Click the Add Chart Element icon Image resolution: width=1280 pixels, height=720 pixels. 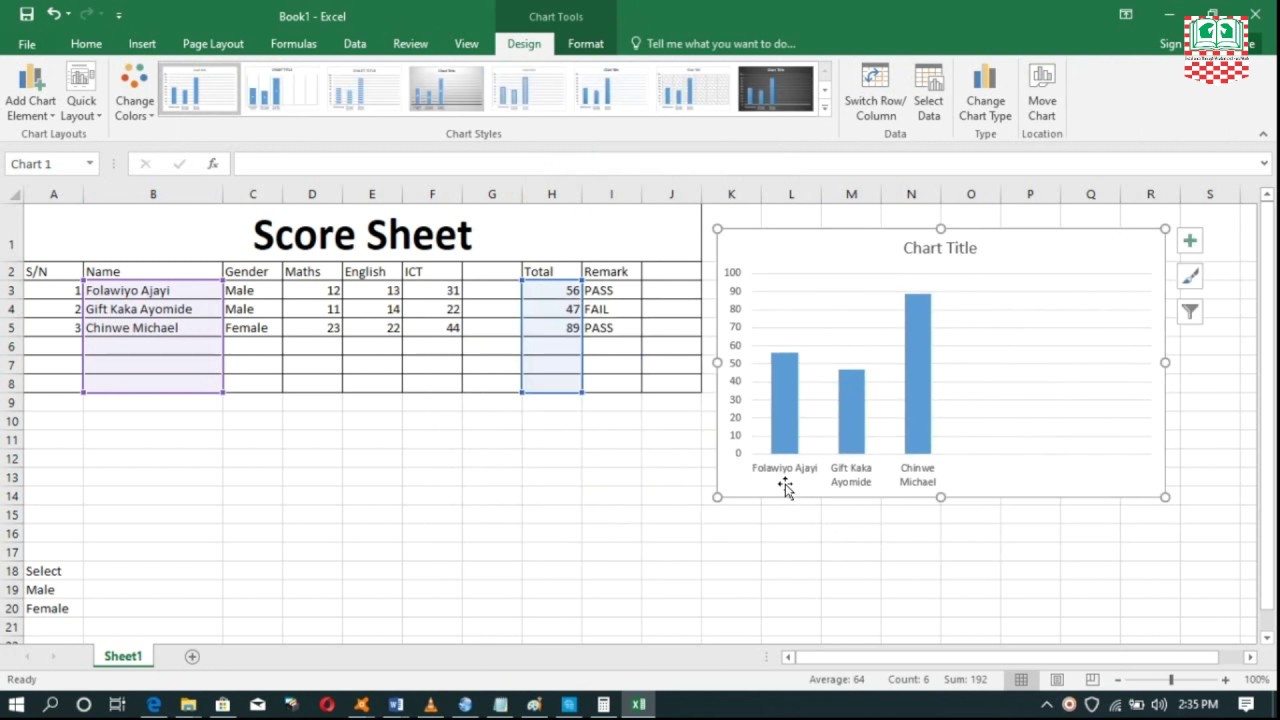point(30,78)
